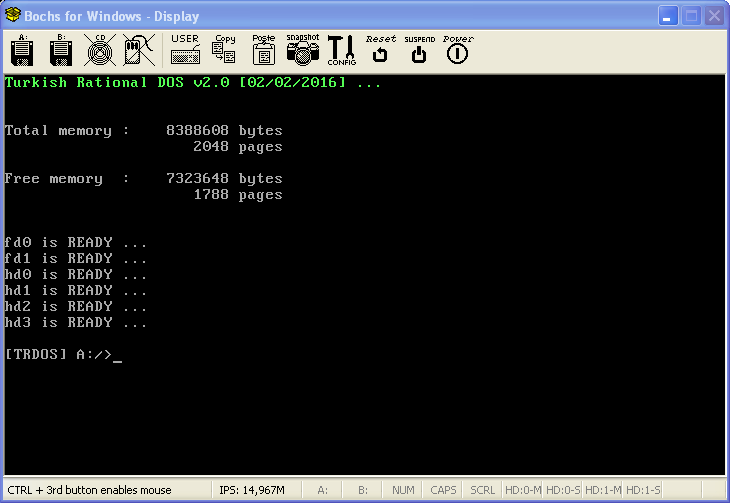
Task: Click the HD:1-S status bar indicator
Action: pyautogui.click(x=643, y=490)
